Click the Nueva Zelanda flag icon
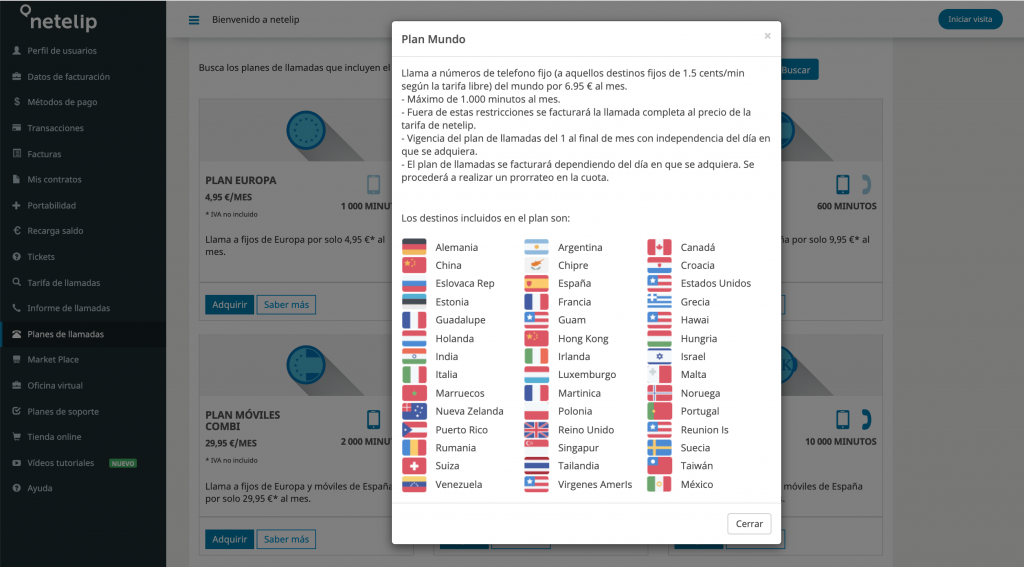 (414, 411)
